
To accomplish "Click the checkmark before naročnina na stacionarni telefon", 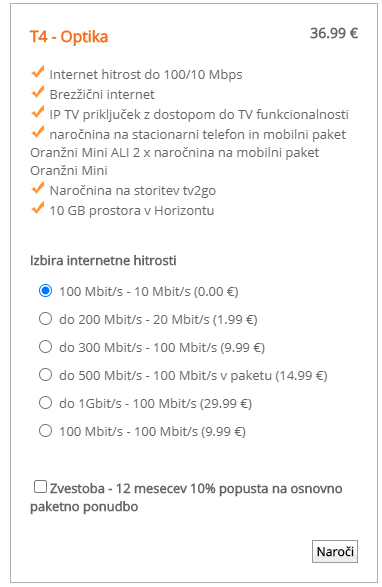I will coord(38,132).
